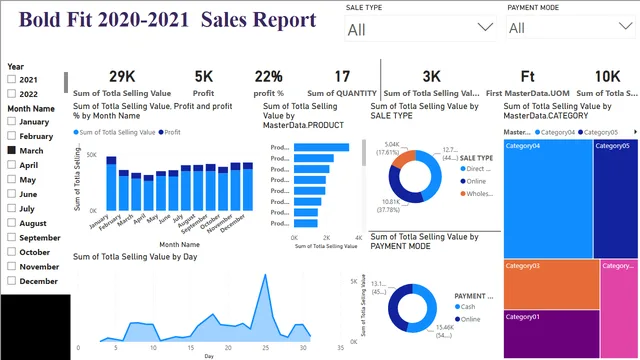Enable the July month checkbox
640x360 pixels.
[x=11, y=208]
